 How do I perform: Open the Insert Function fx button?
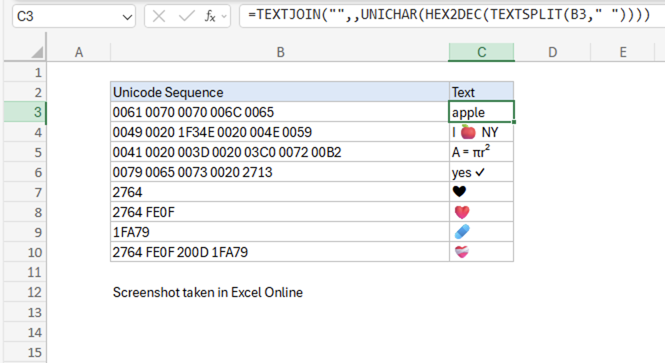210,17
